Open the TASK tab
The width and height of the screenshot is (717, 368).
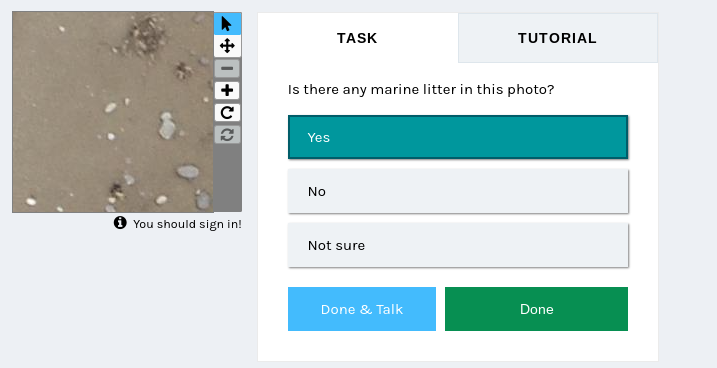click(358, 38)
